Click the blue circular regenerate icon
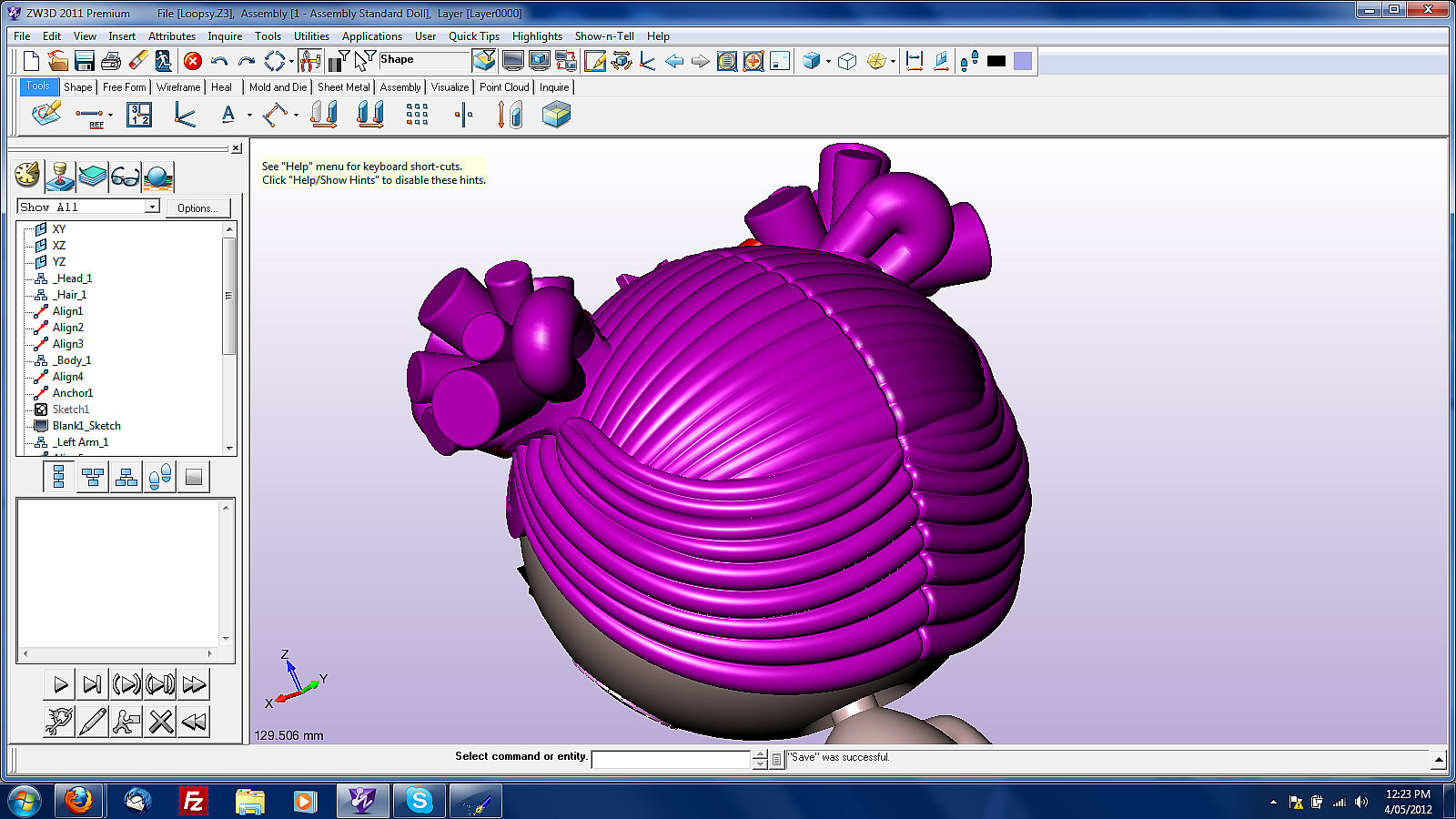The height and width of the screenshot is (819, 1456). [x=274, y=61]
